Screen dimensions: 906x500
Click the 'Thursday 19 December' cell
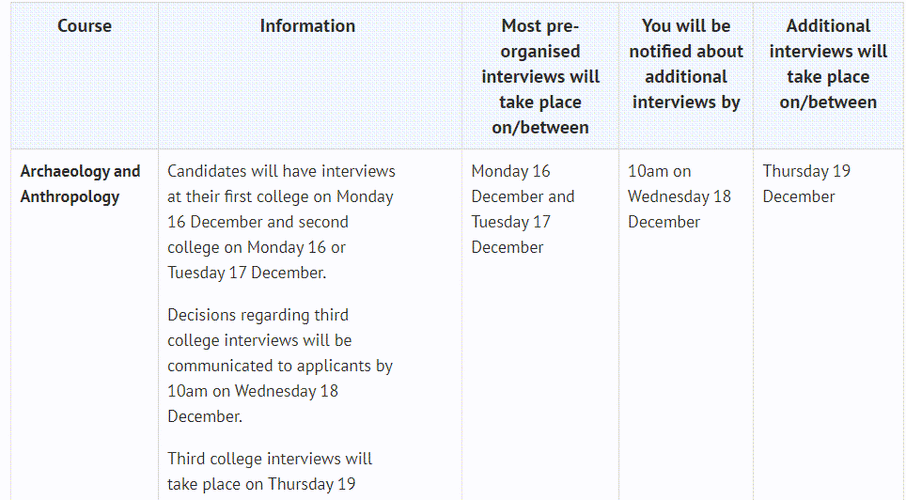[806, 184]
